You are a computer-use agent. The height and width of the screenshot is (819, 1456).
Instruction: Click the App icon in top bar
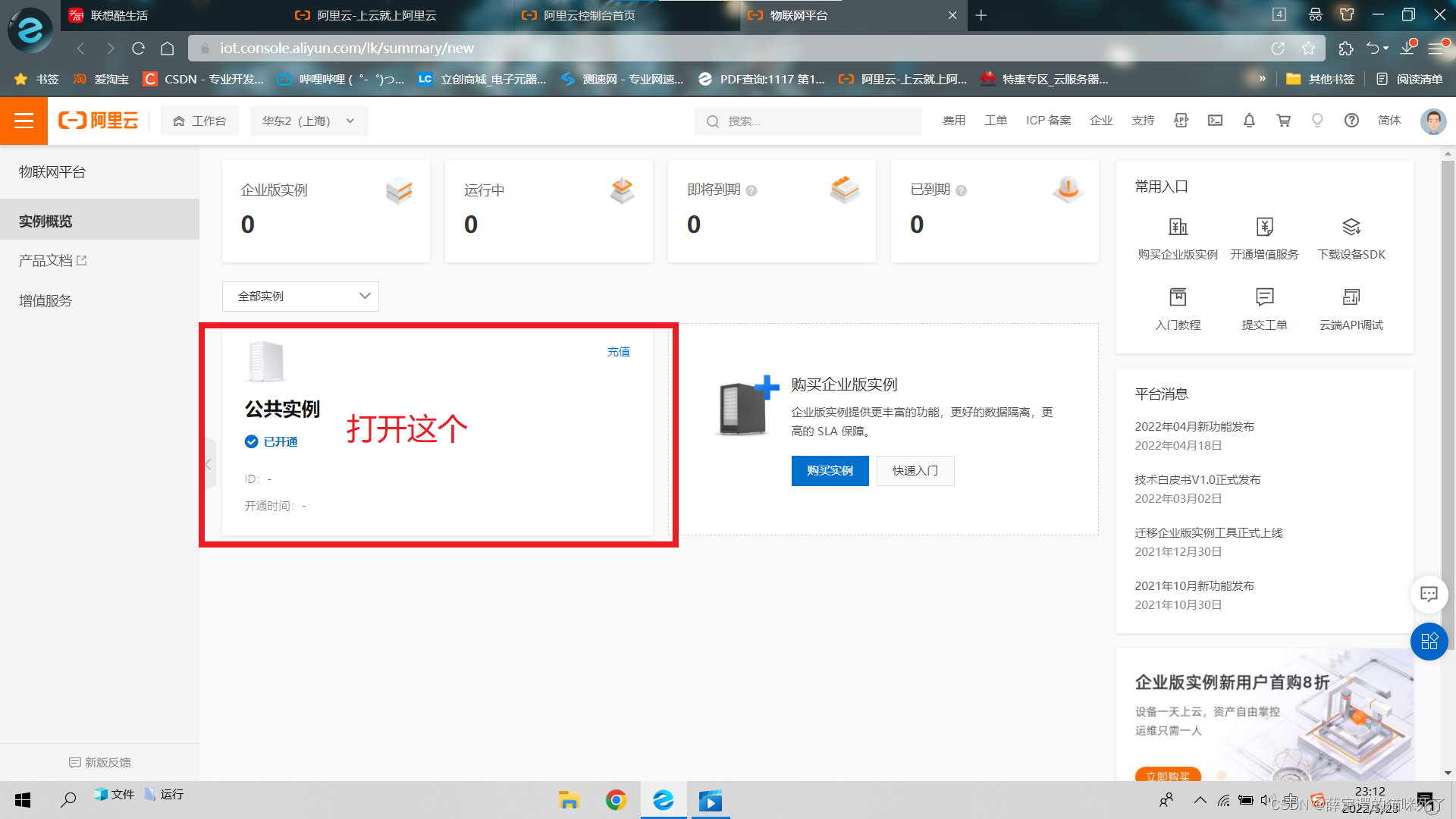pos(1181,121)
